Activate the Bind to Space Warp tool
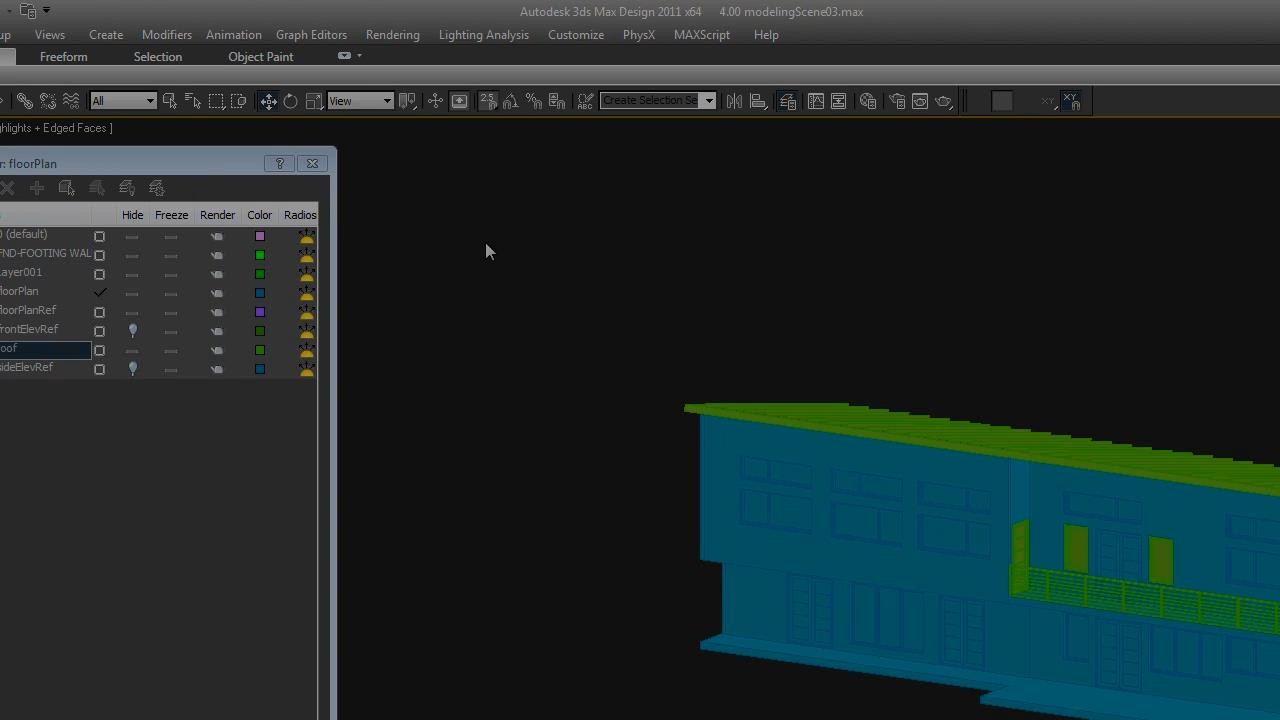Viewport: 1280px width, 720px height. pos(71,101)
